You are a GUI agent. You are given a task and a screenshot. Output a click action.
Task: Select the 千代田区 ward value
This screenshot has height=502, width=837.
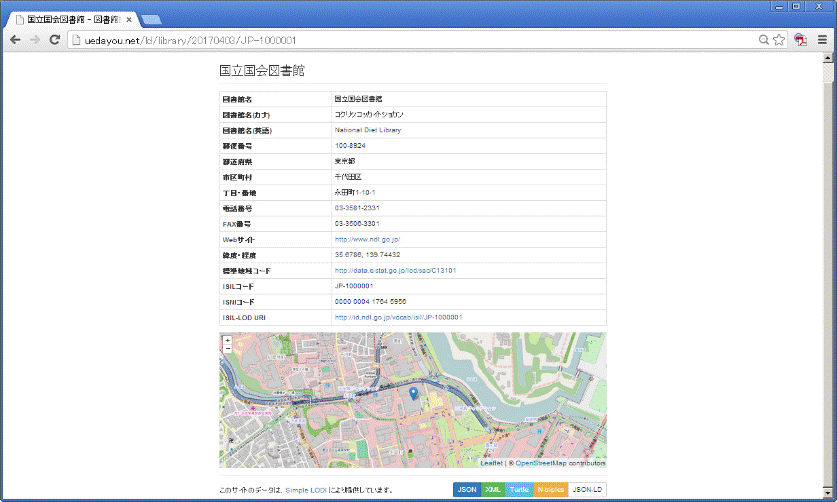(348, 177)
